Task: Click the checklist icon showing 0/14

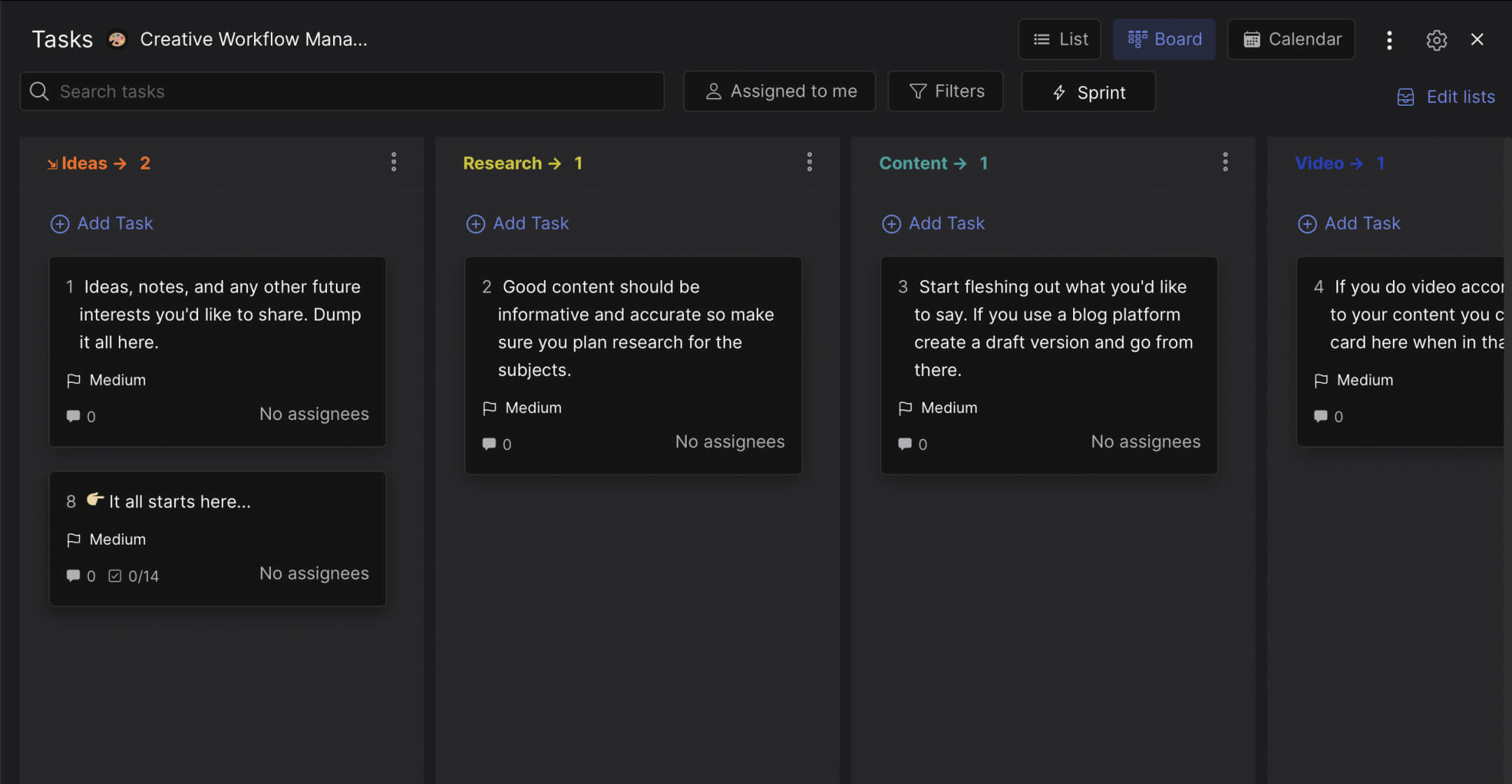Action: click(x=116, y=575)
